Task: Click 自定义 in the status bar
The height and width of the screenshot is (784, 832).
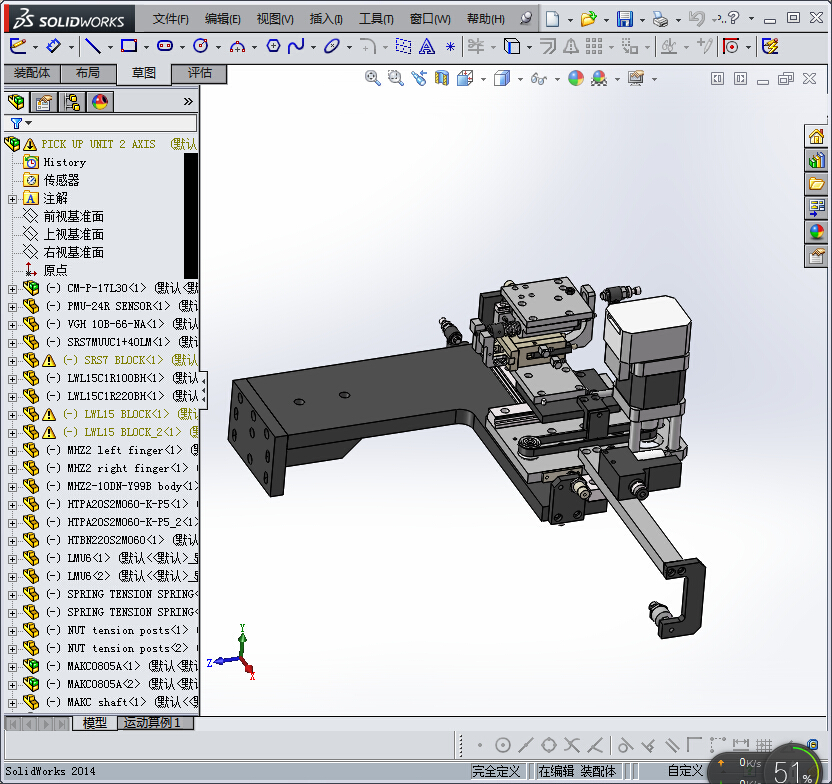Action: pyautogui.click(x=686, y=771)
